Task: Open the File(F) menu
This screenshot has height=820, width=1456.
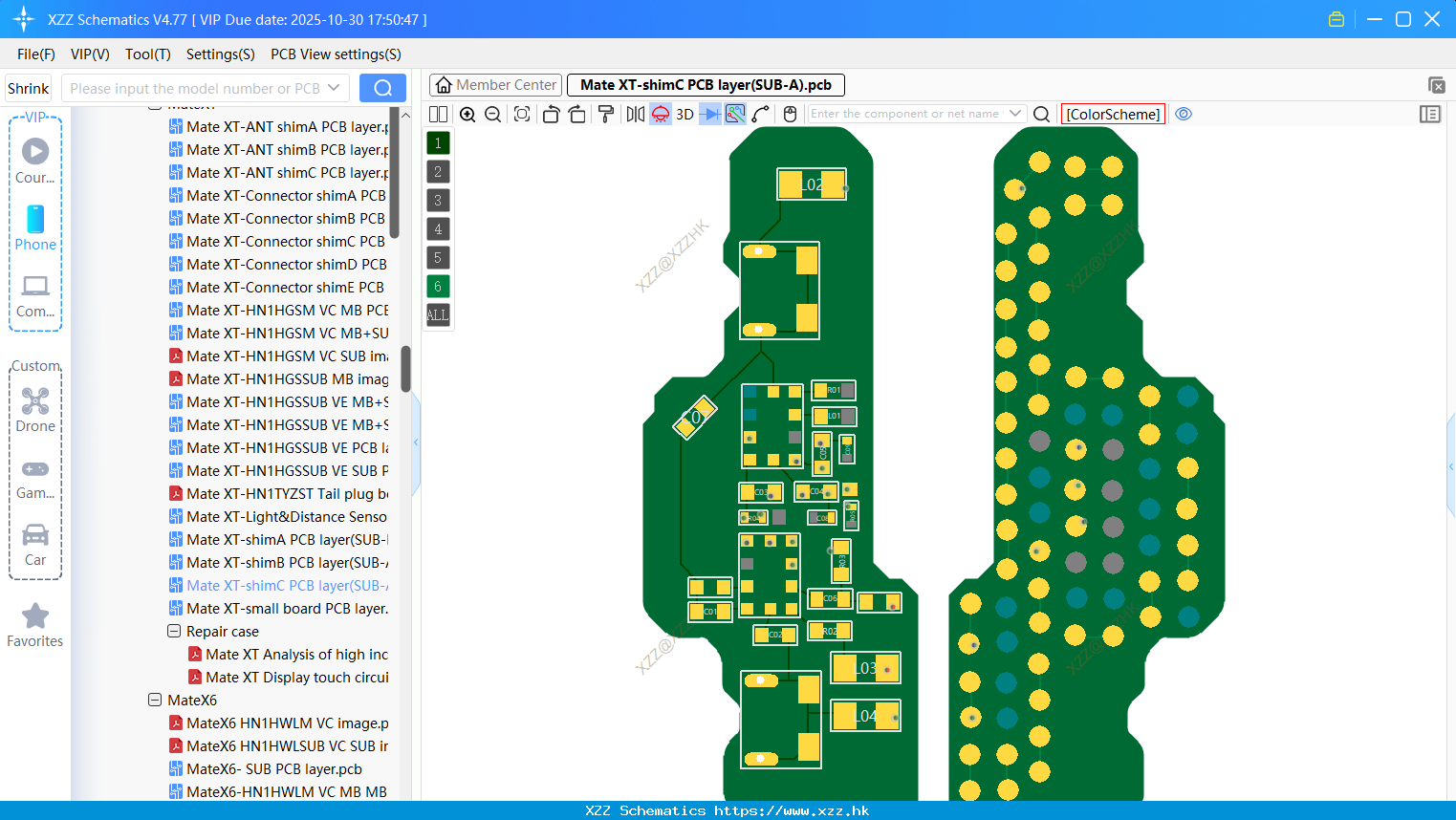Action: click(x=36, y=54)
